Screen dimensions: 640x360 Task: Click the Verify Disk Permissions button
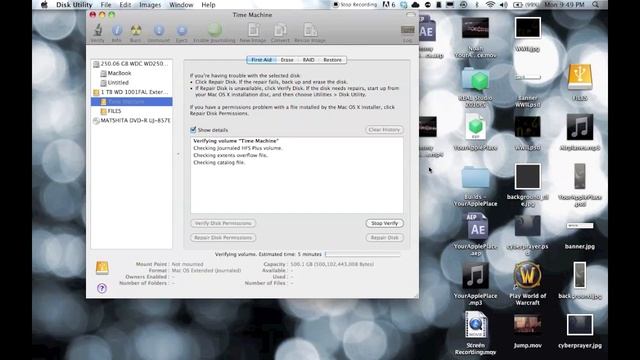point(223,223)
